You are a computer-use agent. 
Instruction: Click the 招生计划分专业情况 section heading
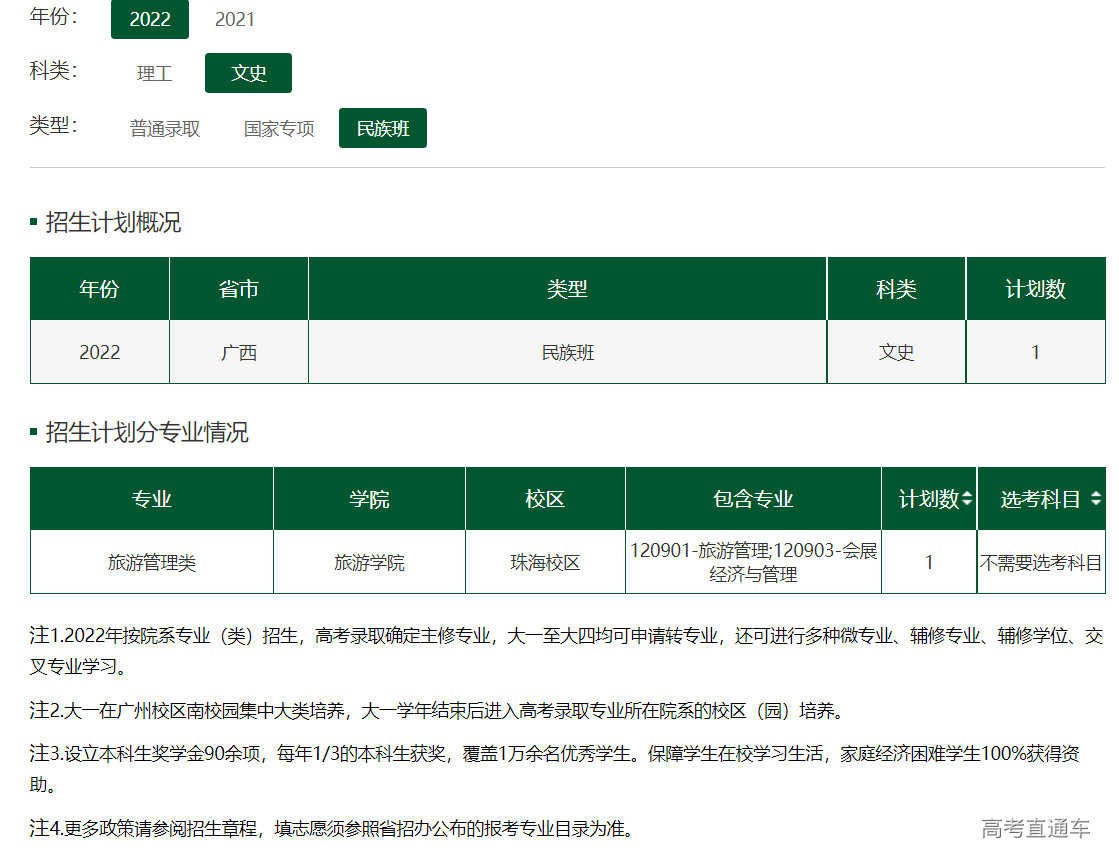click(x=146, y=433)
